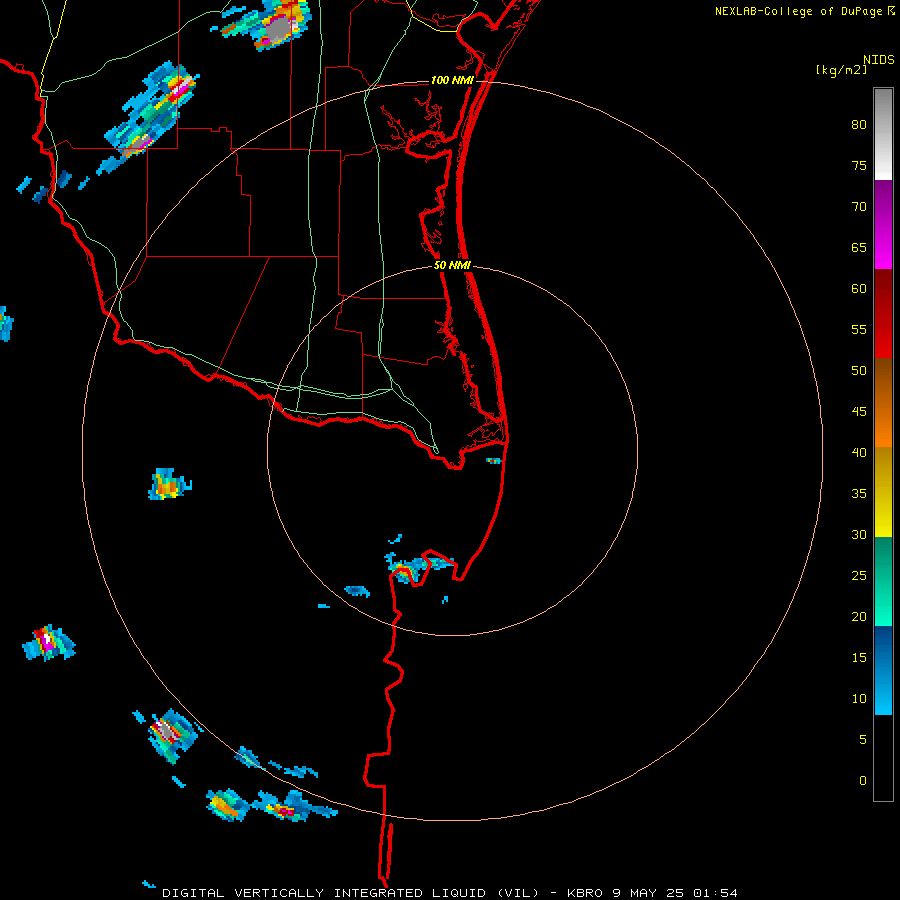The width and height of the screenshot is (900, 900).
Task: Click 'DIGITAL VERTICALLY INTEGRATED LIQUID (VIL)' caption
Action: pyautogui.click(x=350, y=893)
